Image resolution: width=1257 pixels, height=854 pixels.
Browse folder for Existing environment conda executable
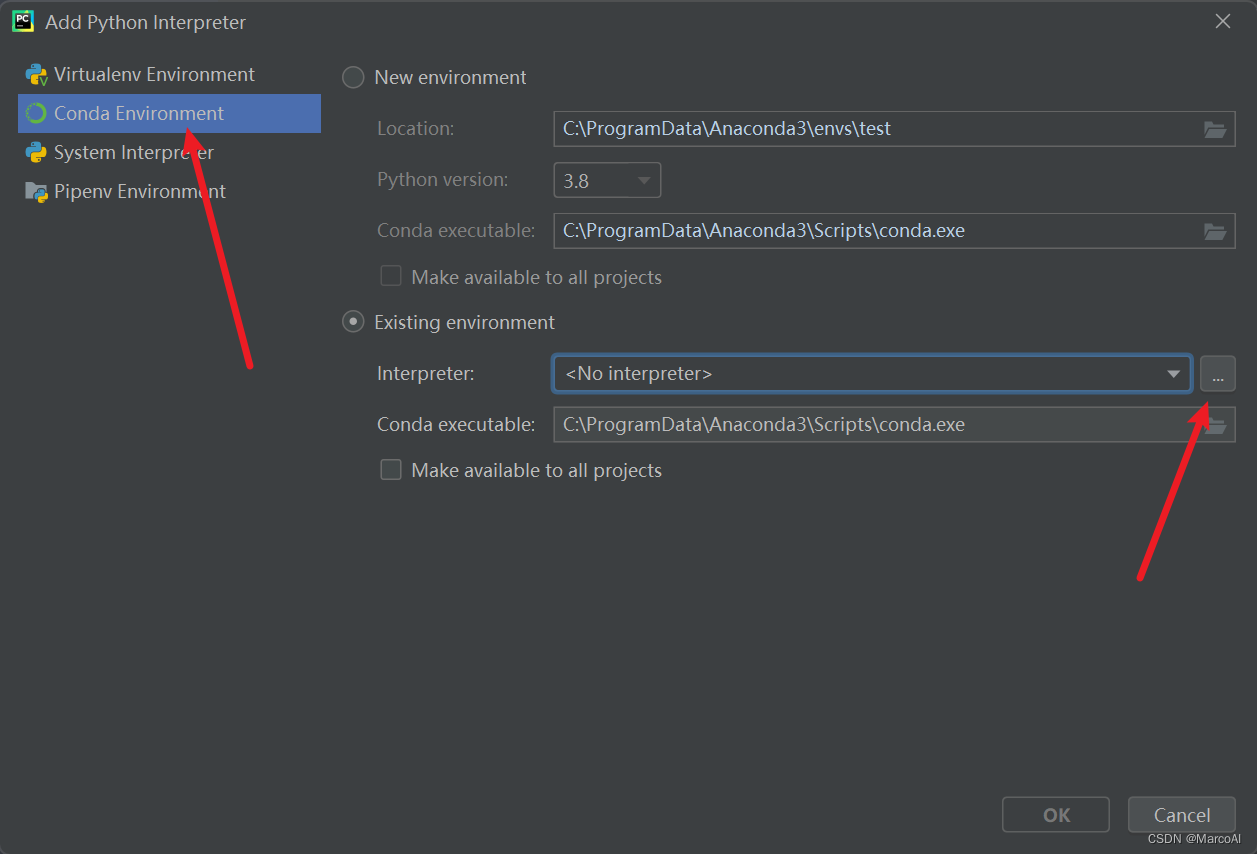(1217, 427)
